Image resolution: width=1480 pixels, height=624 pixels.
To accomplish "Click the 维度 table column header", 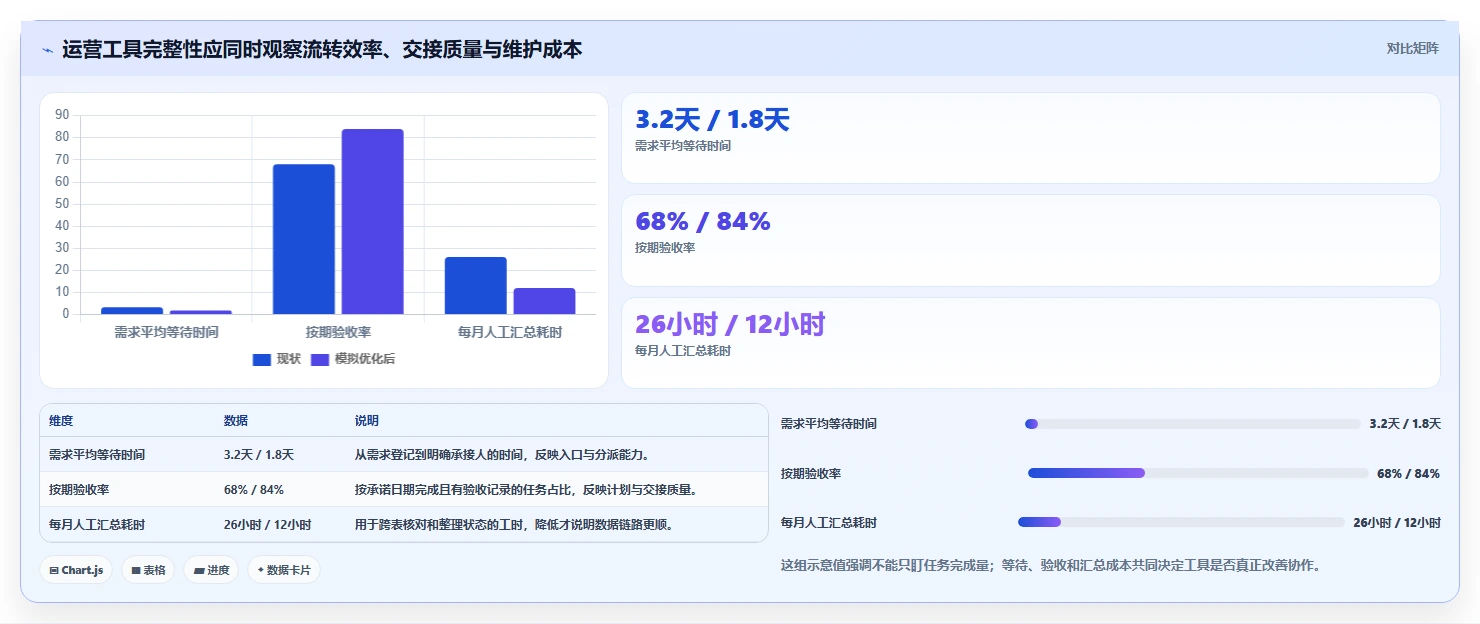I will pos(61,421).
